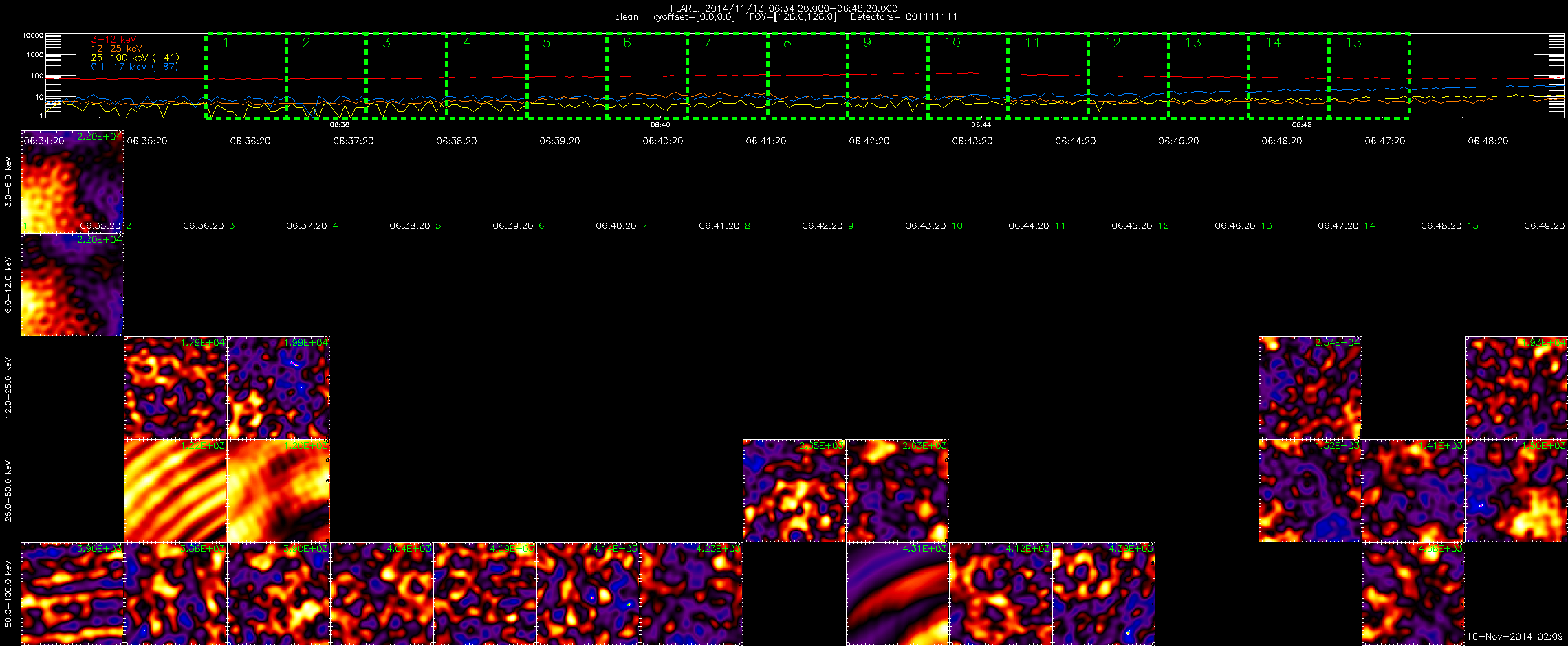Click the 50.0-100.0 keV row label
This screenshot has width=1568, height=646.
click(x=8, y=594)
